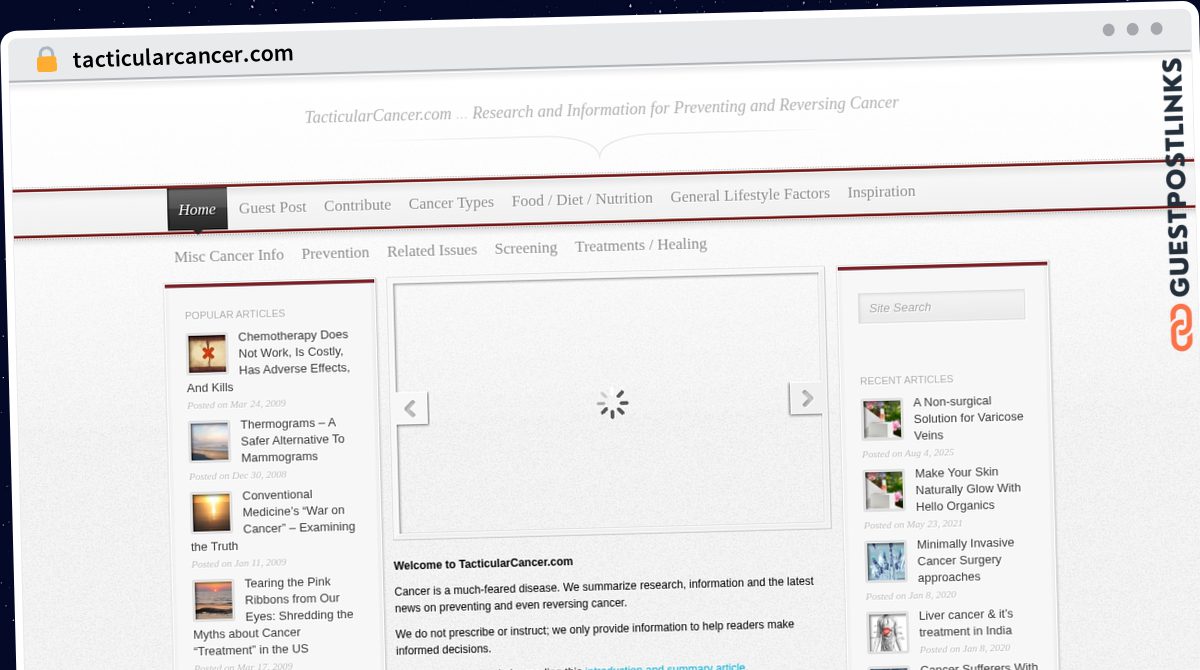
Task: Open Tearing the Pink Ribbons thumbnail
Action: tap(213, 600)
